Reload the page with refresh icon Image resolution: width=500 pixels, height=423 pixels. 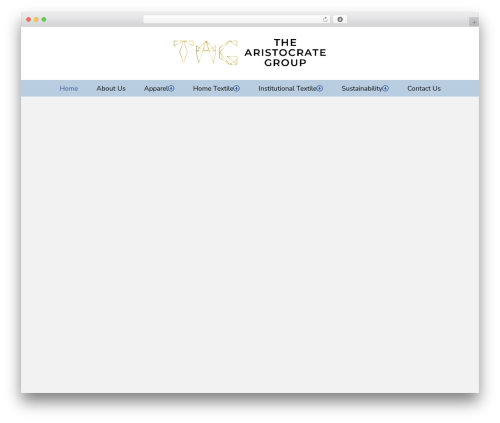[x=325, y=19]
